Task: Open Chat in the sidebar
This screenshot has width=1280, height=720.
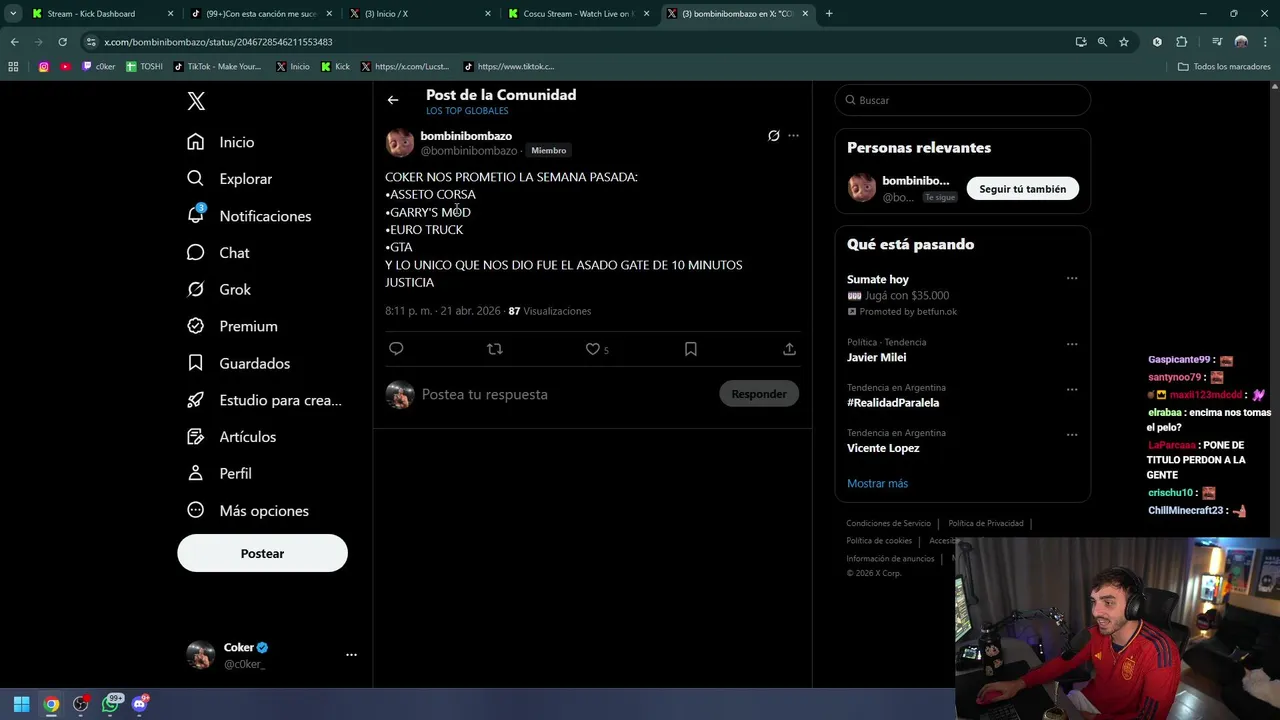Action: pos(218,253)
